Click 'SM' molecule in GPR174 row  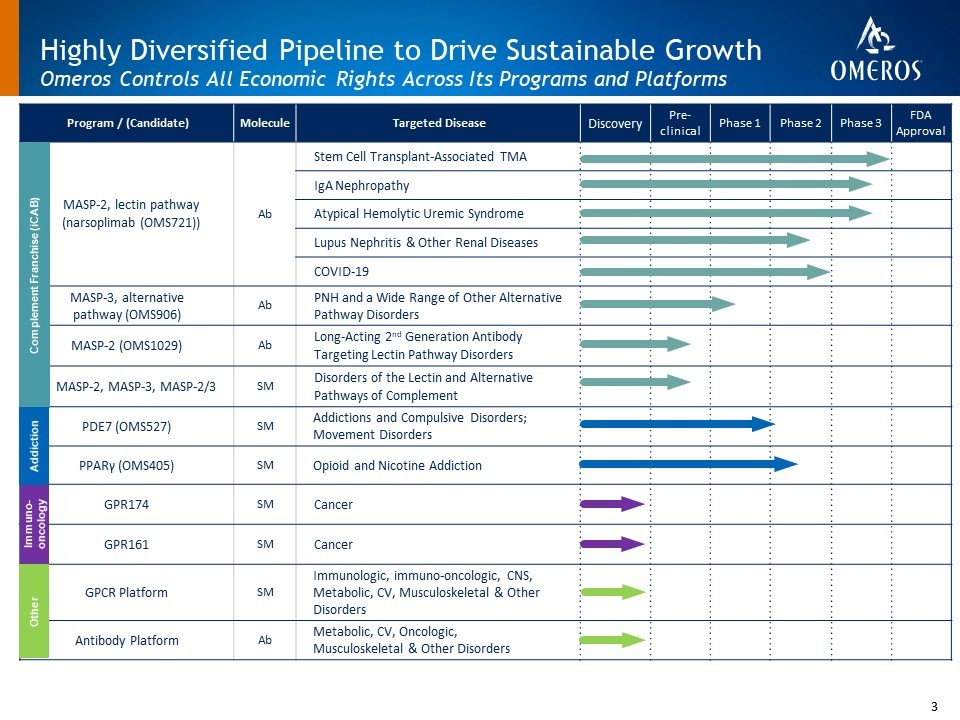point(265,504)
